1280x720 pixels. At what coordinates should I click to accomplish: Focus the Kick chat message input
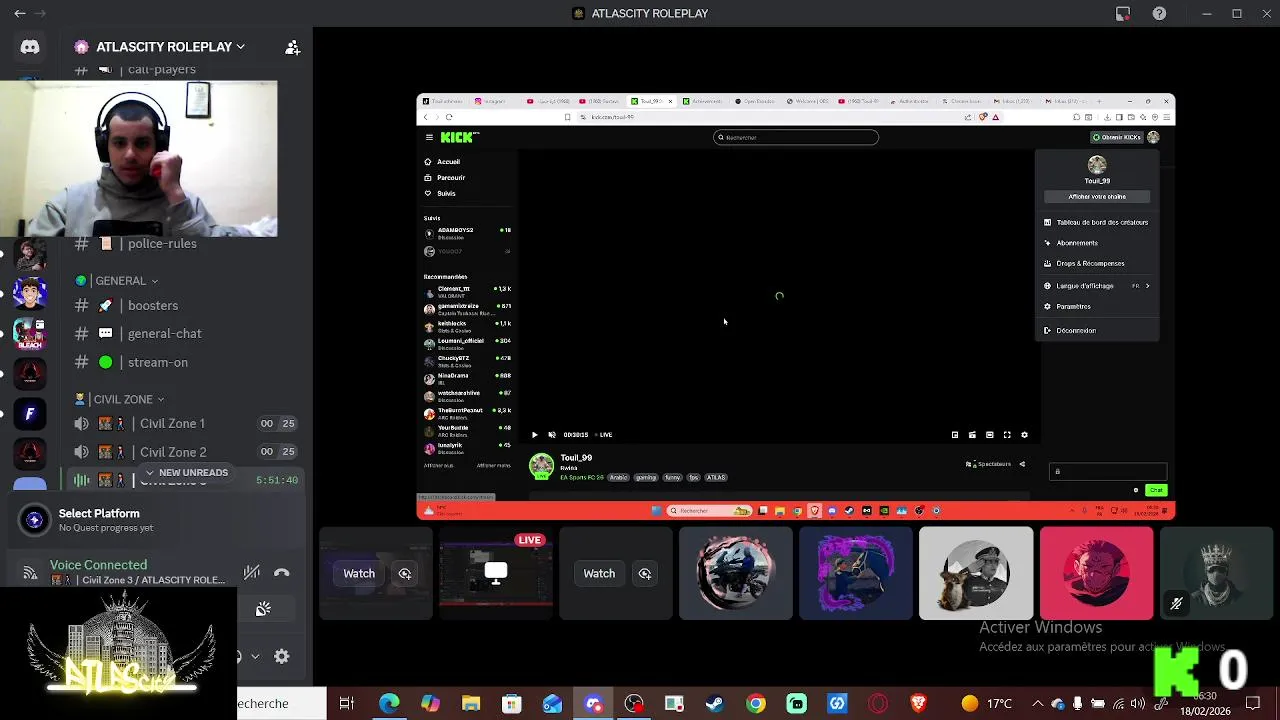point(1107,471)
